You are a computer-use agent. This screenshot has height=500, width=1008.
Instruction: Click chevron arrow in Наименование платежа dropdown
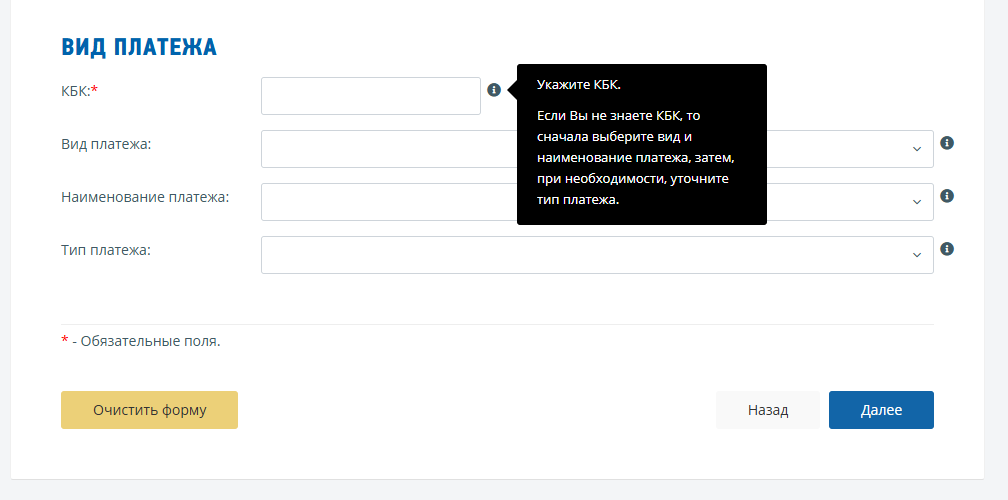point(916,202)
